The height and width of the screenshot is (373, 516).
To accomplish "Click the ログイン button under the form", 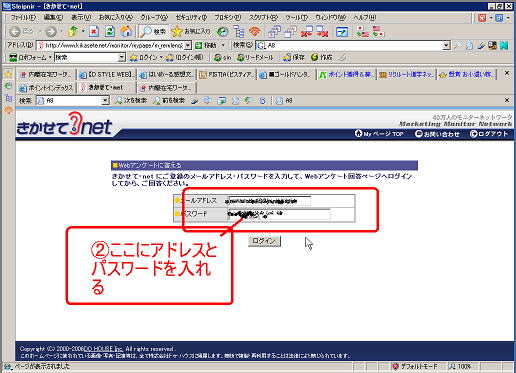I will (264, 241).
